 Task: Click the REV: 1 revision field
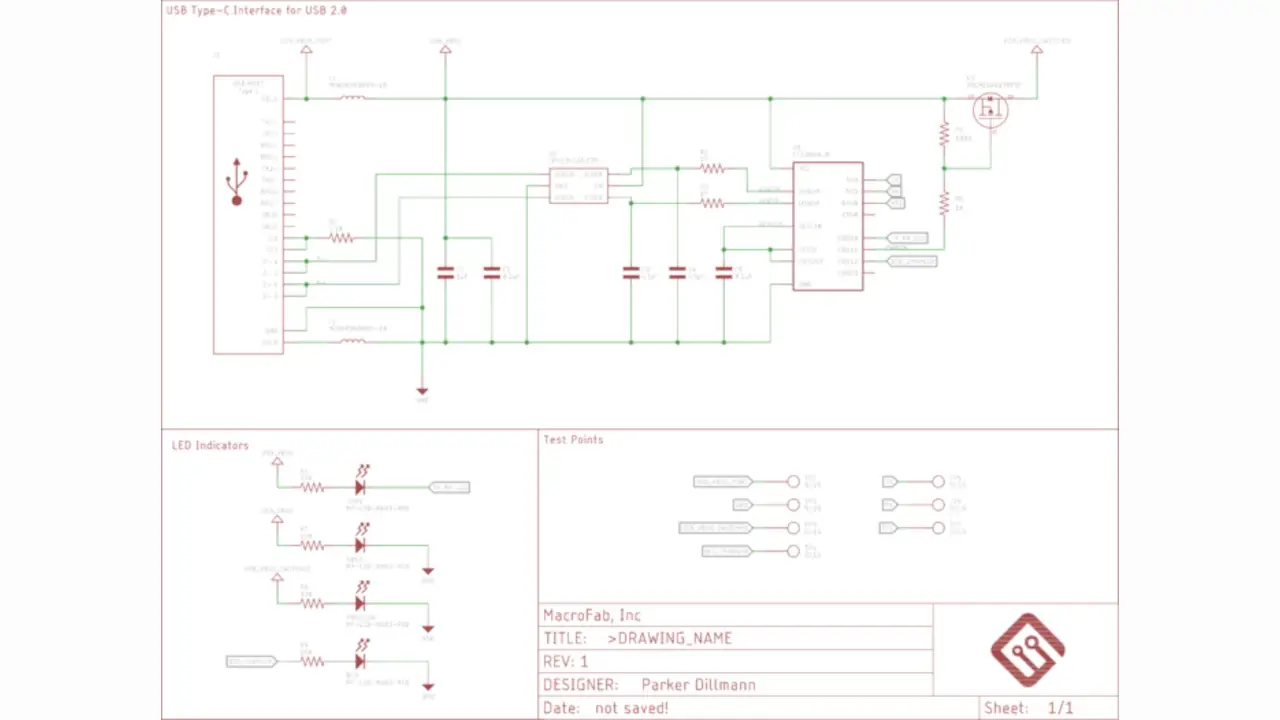point(565,661)
